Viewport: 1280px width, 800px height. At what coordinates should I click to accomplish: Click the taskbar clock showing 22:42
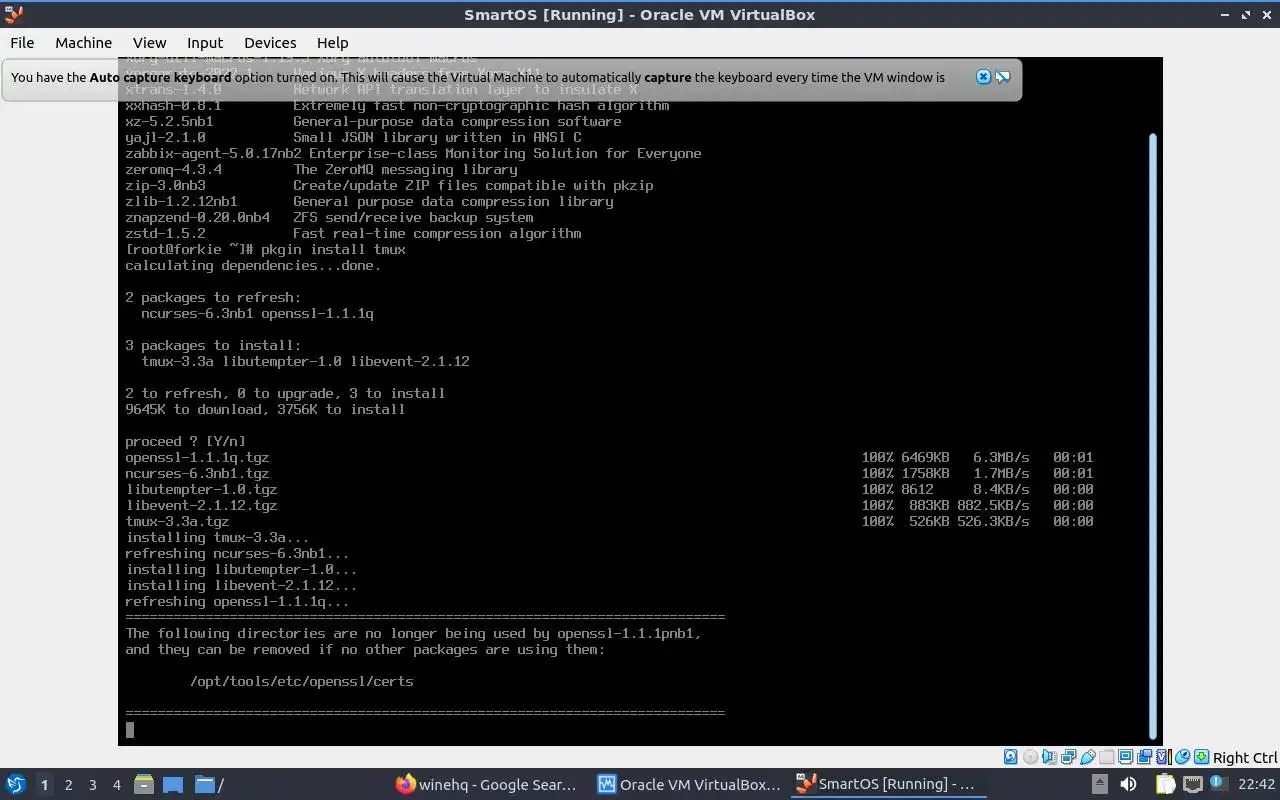[x=1256, y=784]
